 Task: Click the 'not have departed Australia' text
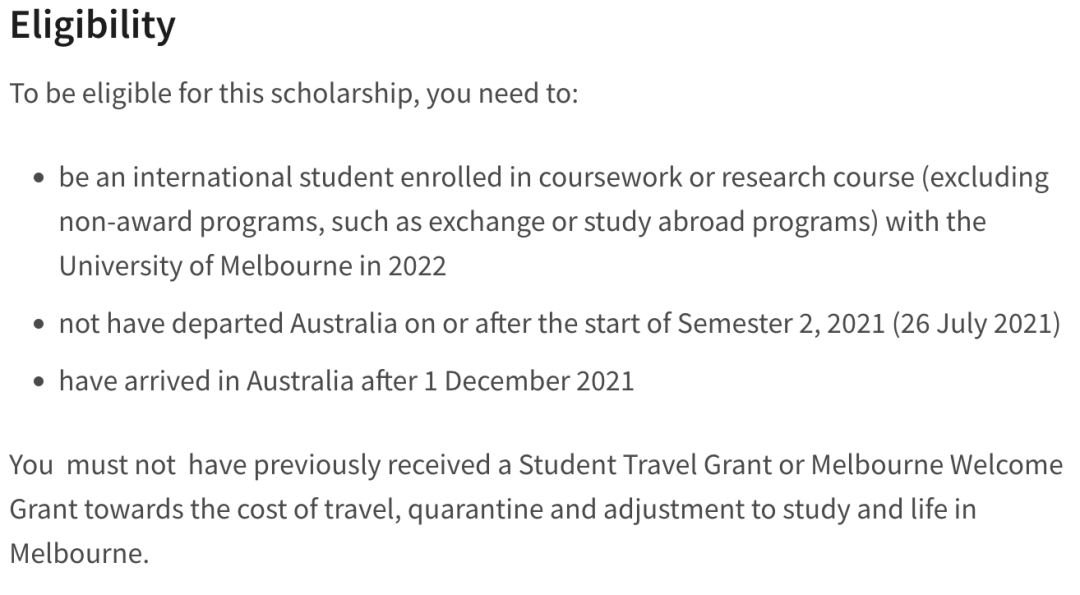coord(228,324)
